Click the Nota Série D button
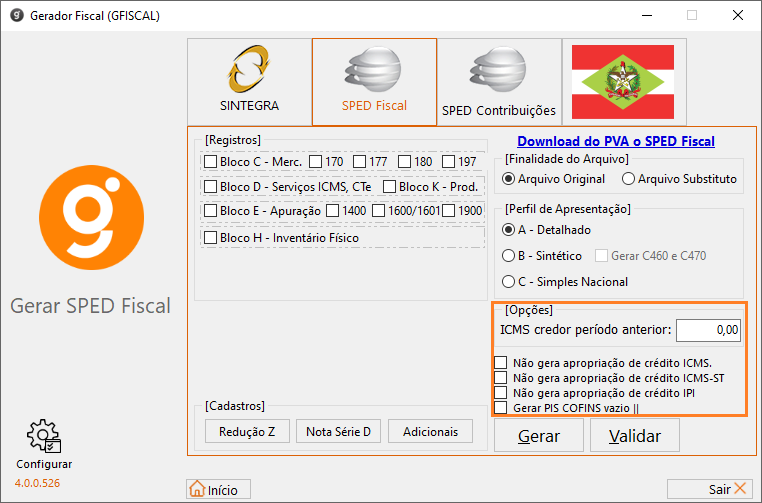 click(x=339, y=432)
